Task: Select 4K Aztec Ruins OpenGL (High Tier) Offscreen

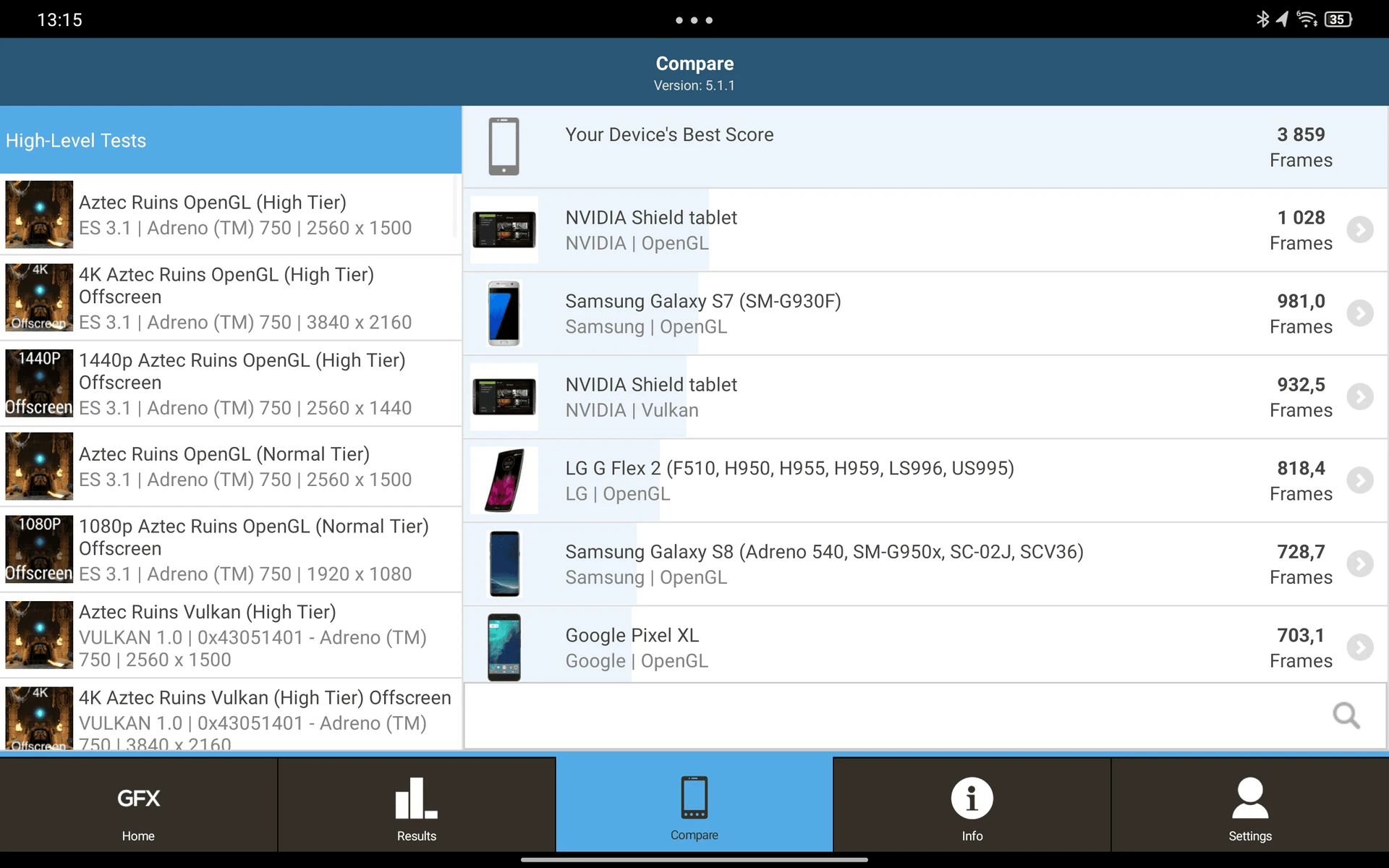Action: point(231,298)
